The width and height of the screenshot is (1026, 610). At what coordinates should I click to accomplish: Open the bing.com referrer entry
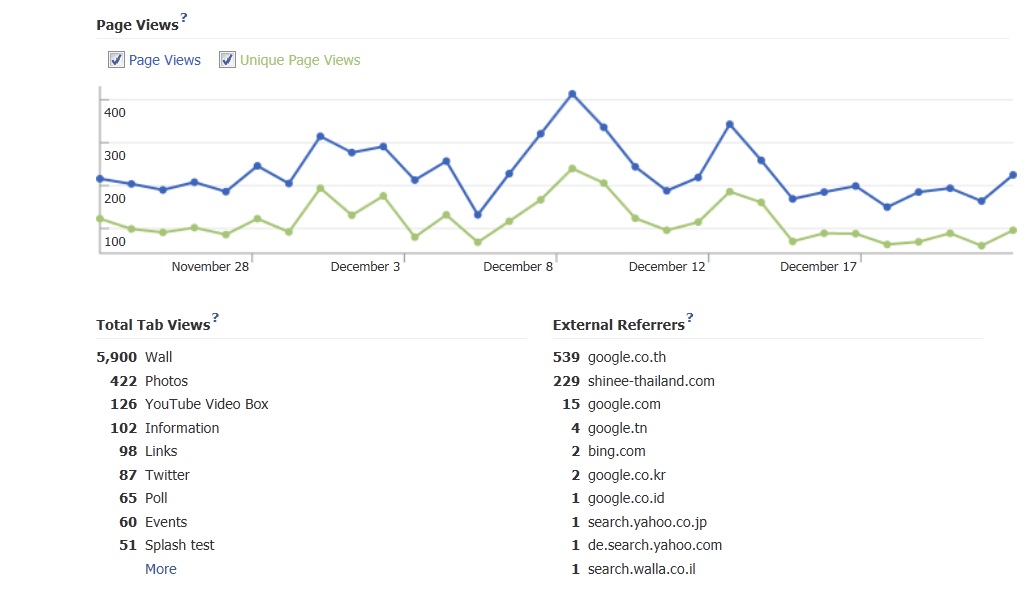coord(616,451)
